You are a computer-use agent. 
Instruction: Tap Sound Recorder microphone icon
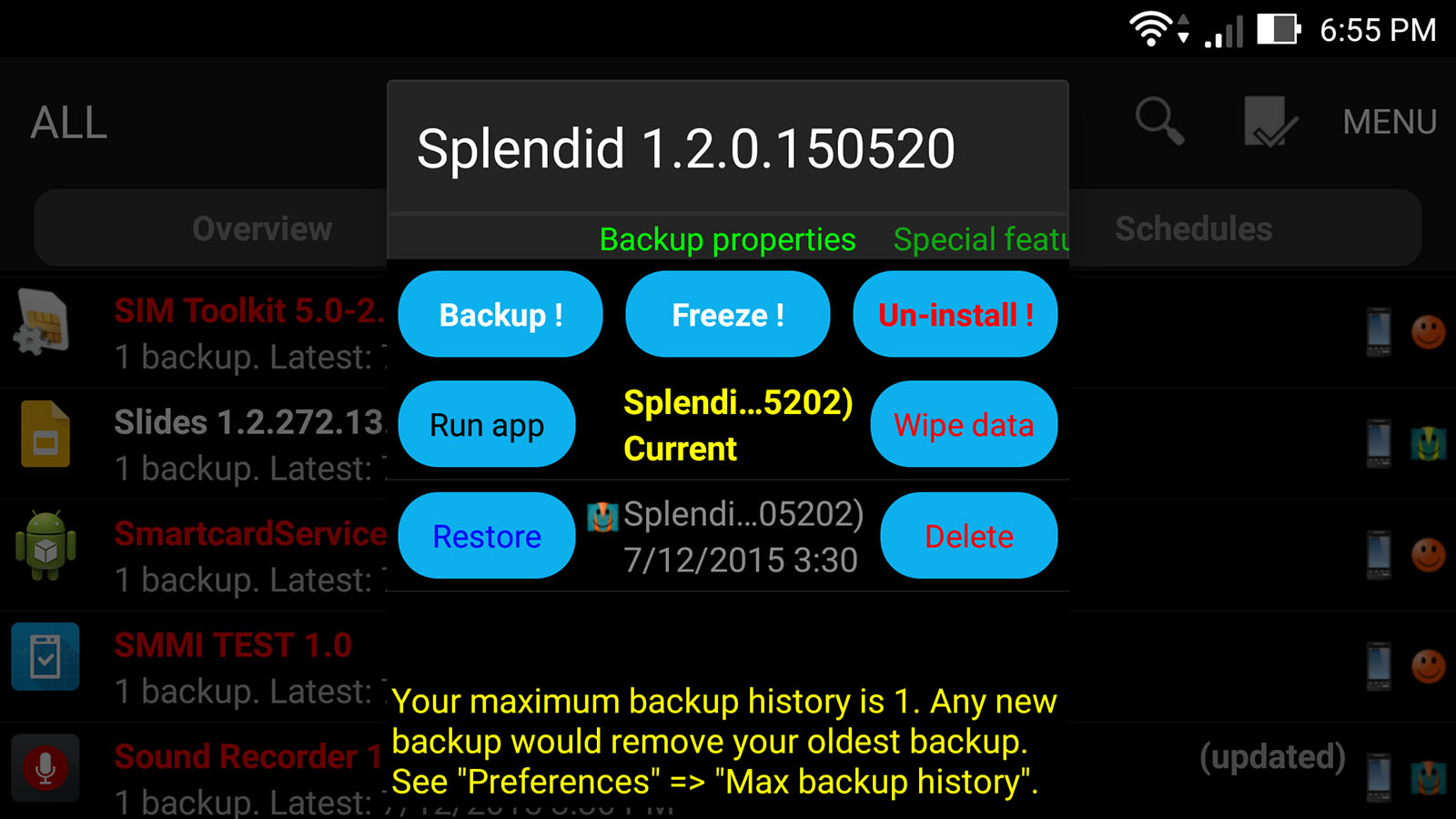point(45,768)
